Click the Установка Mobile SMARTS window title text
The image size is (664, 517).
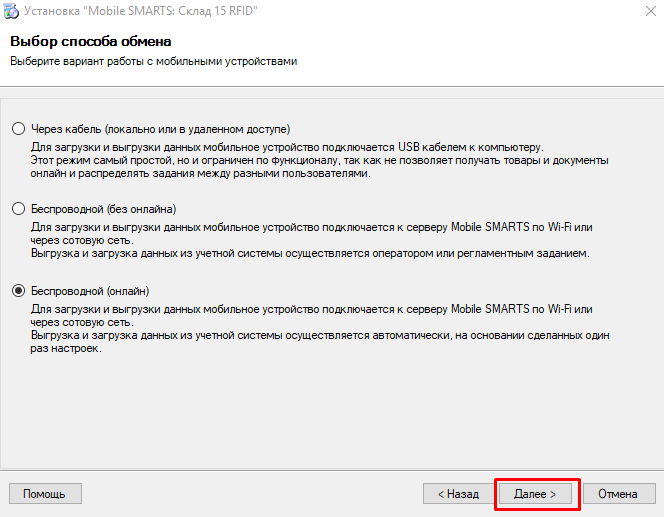(x=141, y=11)
